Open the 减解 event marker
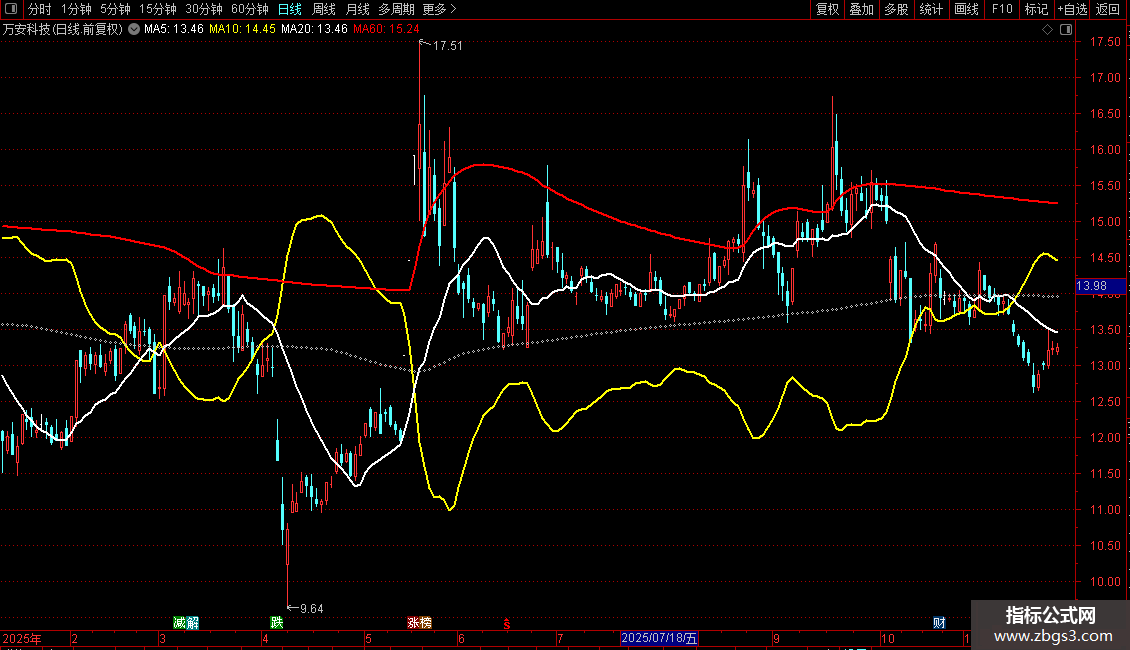This screenshot has height=650, width=1130. pos(186,623)
